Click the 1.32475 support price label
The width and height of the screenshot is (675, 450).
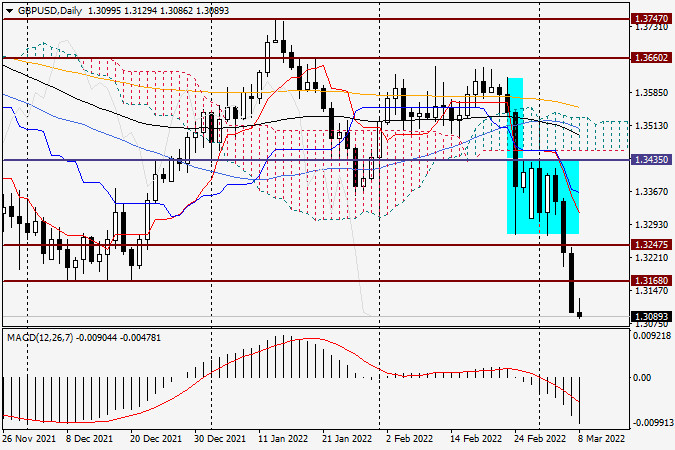tap(652, 245)
